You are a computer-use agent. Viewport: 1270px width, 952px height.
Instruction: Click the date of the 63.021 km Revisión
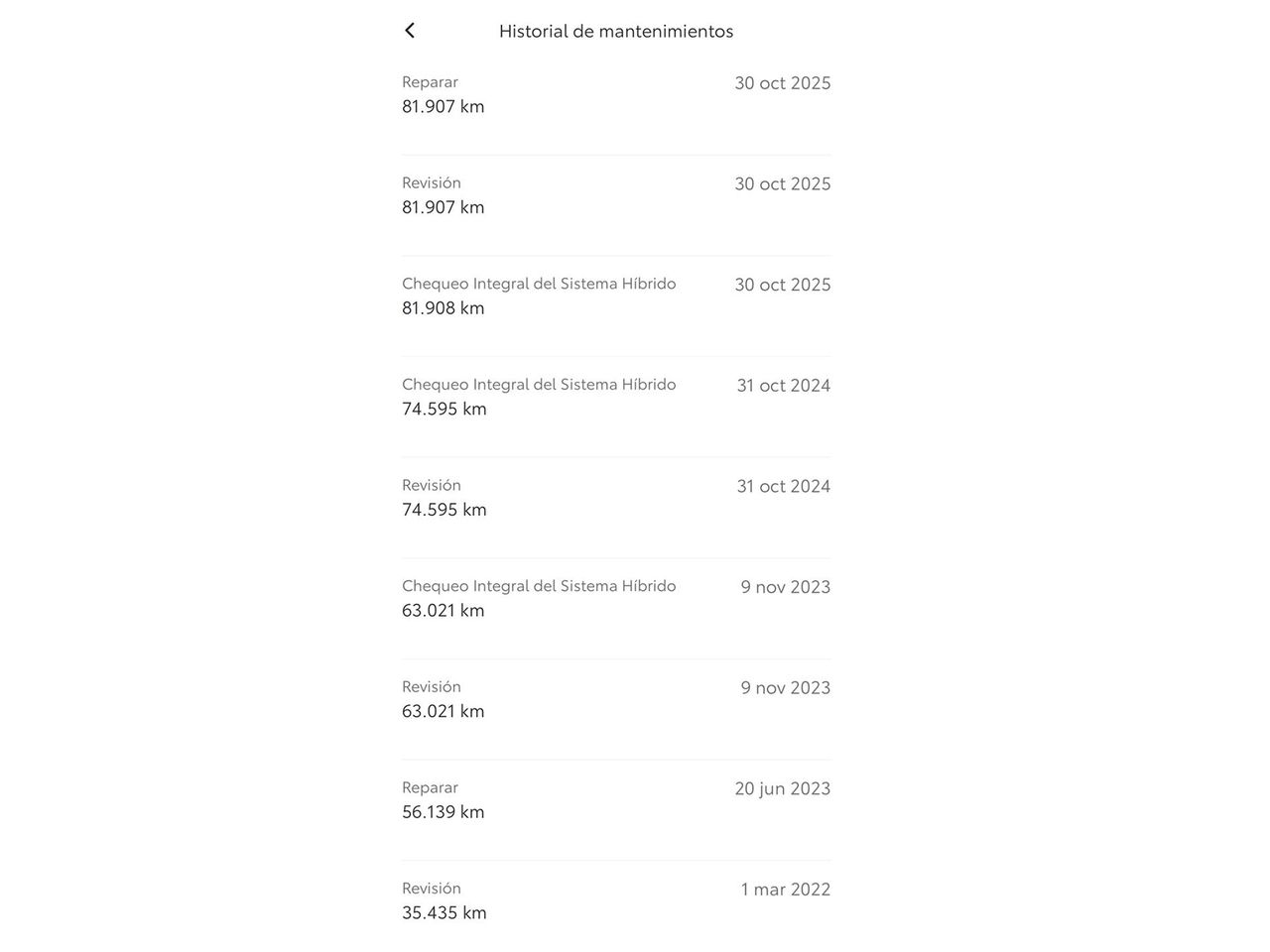coord(785,688)
